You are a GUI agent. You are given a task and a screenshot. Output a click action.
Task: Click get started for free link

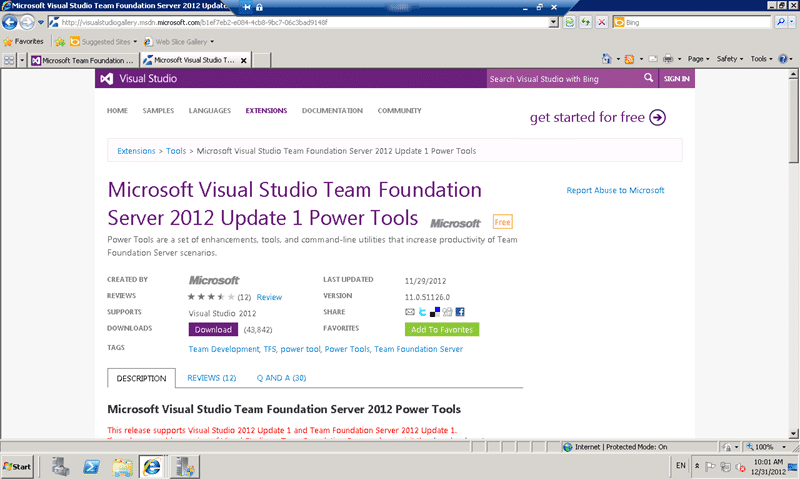click(x=598, y=117)
